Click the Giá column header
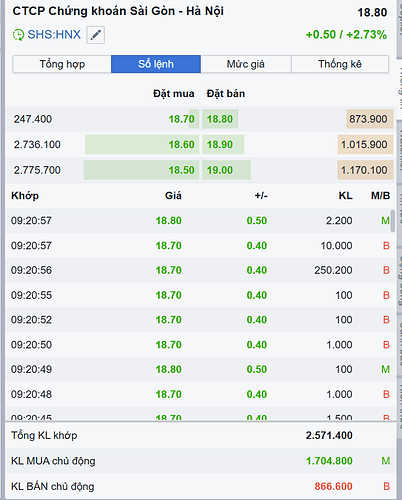Image resolution: width=402 pixels, height=500 pixels. [x=173, y=196]
